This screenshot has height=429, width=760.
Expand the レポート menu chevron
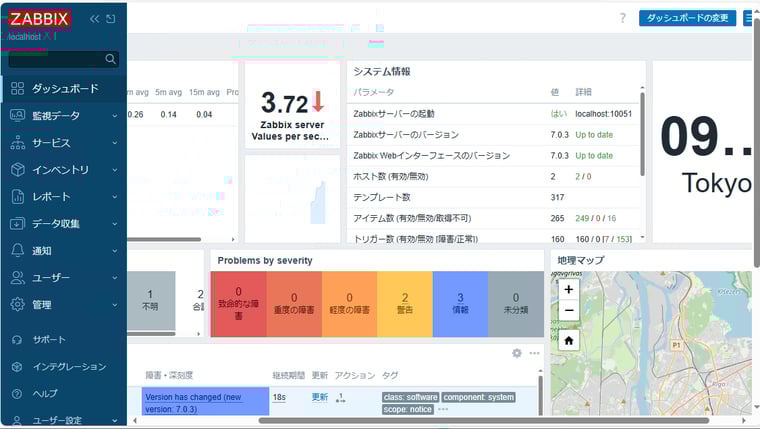115,197
